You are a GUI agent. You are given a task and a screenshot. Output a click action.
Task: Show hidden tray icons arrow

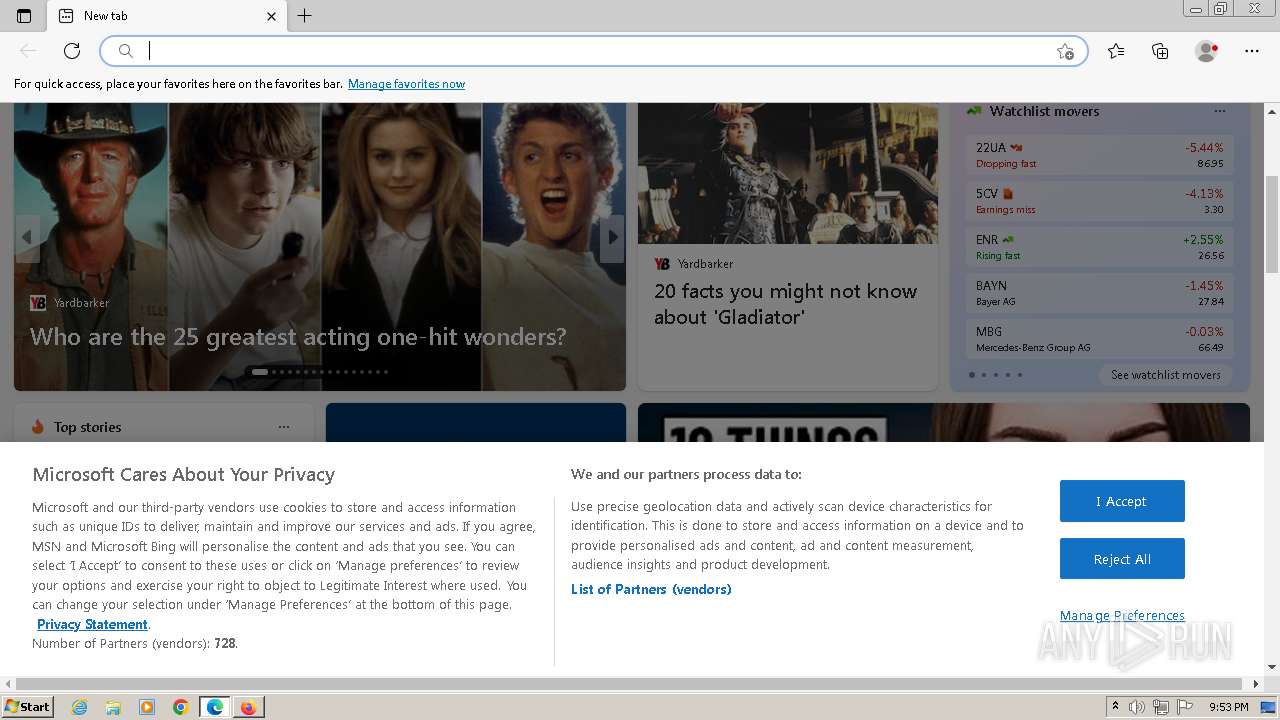pyautogui.click(x=1115, y=707)
